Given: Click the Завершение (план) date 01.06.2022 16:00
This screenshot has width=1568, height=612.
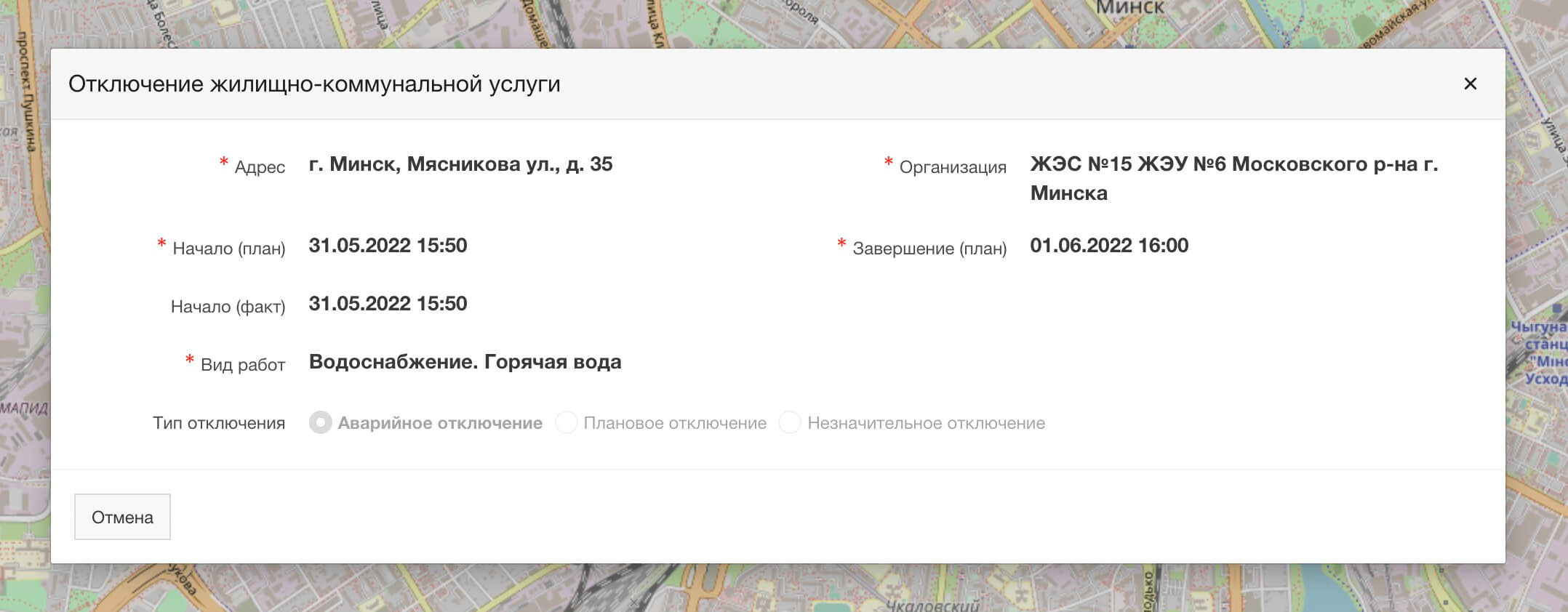Looking at the screenshot, I should 1109,246.
